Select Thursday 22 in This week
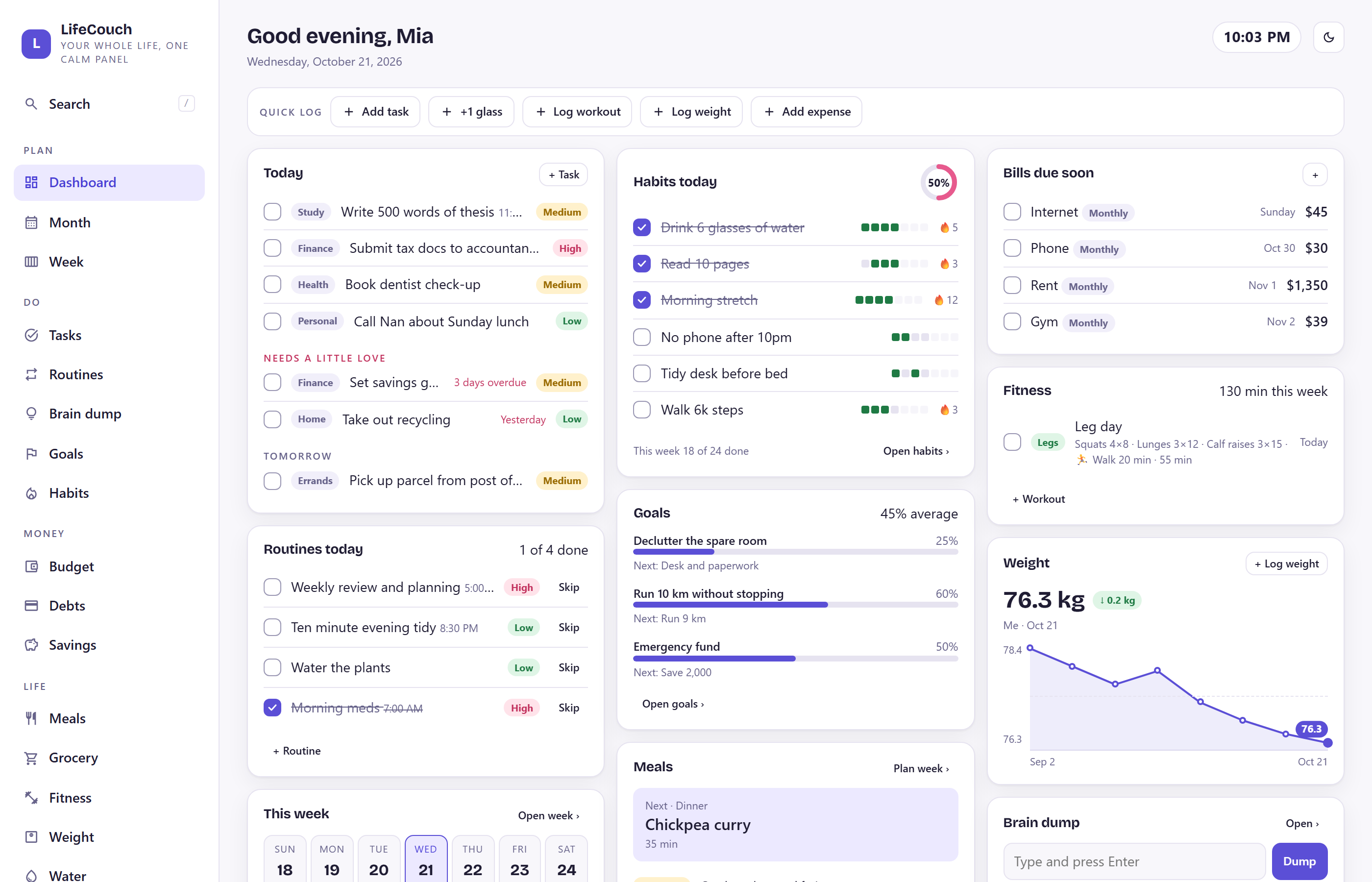Screen dimensions: 1372x882 (x=472, y=859)
